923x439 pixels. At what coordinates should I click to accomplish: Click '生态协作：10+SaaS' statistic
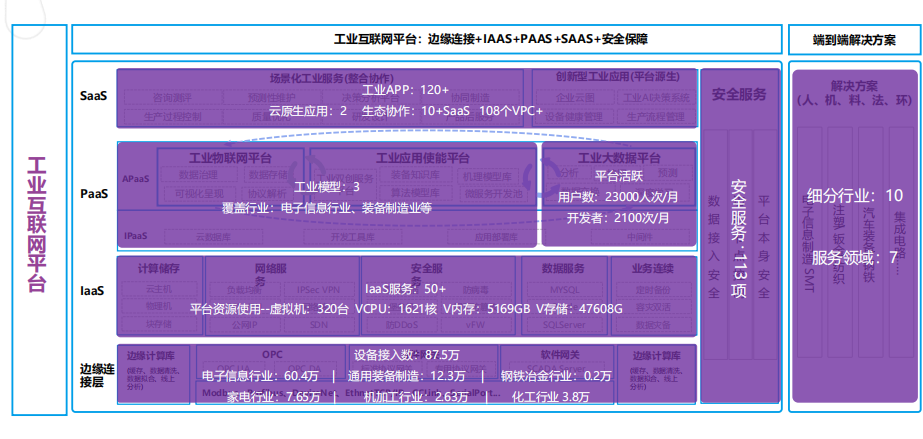point(416,111)
